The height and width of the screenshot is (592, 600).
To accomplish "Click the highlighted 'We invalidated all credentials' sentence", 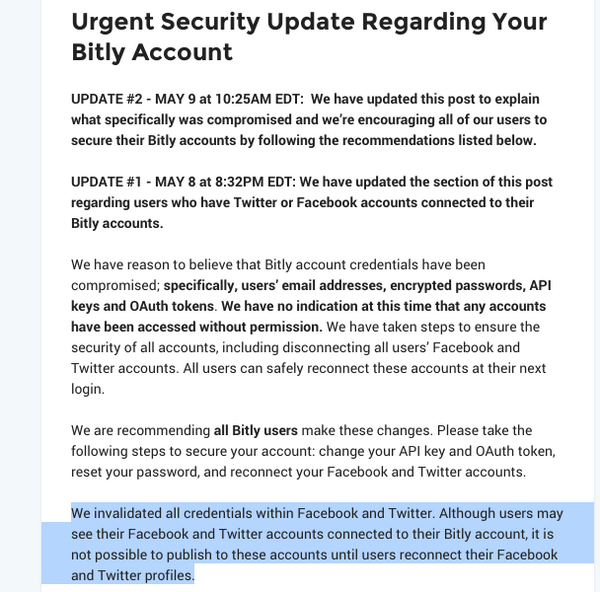I will point(253,513).
